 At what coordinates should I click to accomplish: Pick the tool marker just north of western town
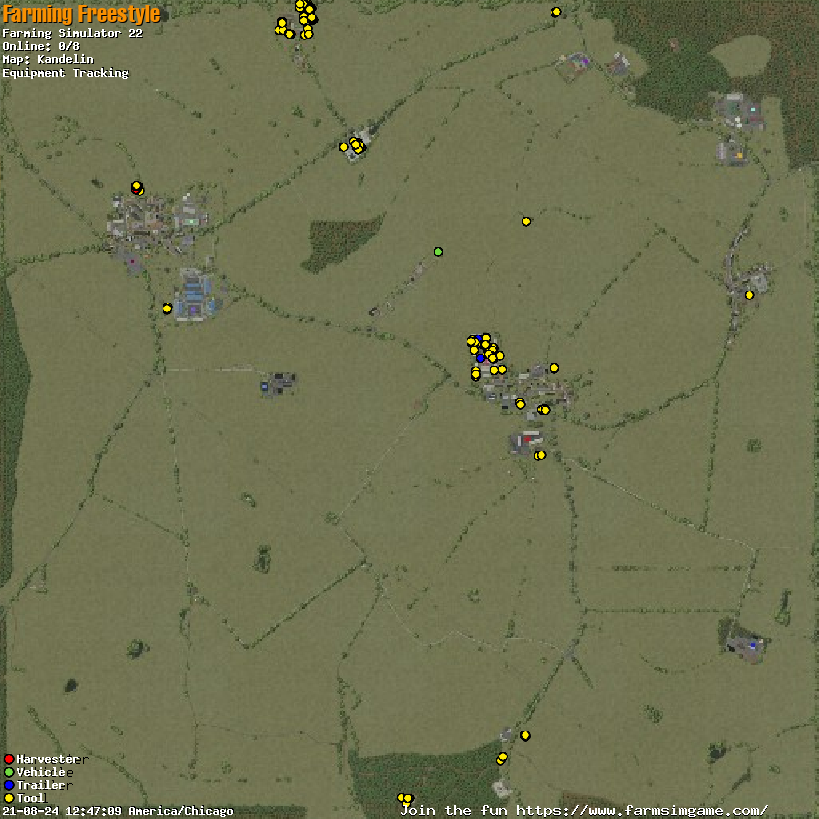[137, 186]
